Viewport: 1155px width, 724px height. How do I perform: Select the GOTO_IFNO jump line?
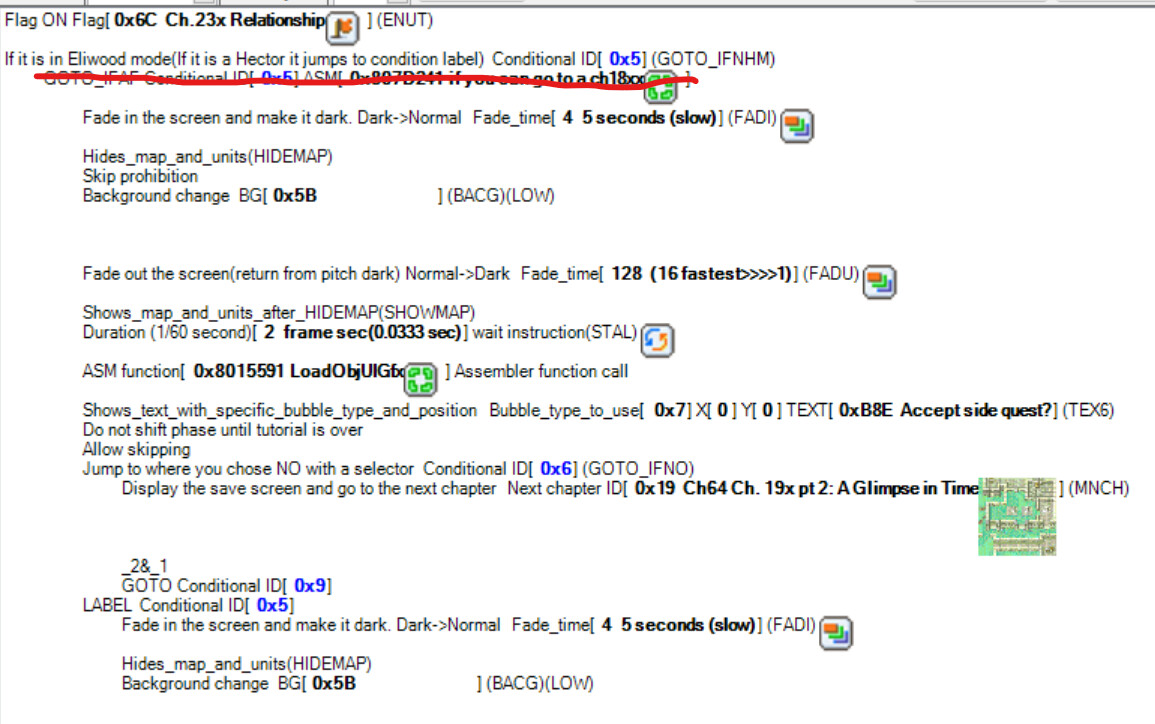(388, 469)
